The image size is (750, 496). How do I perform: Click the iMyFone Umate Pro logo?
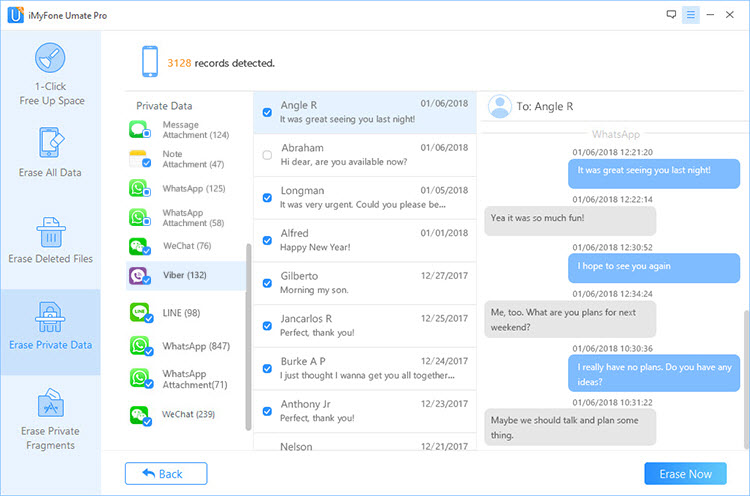pyautogui.click(x=15, y=15)
